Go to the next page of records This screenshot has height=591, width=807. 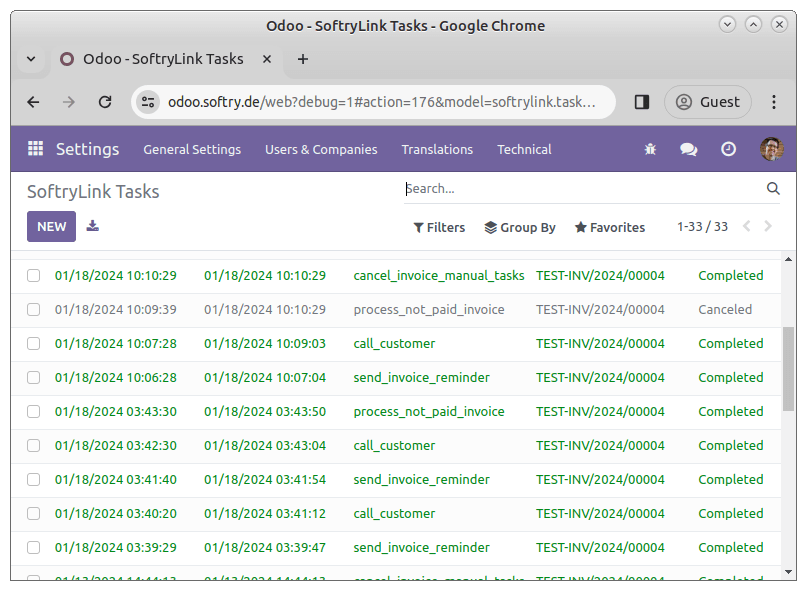pos(768,226)
